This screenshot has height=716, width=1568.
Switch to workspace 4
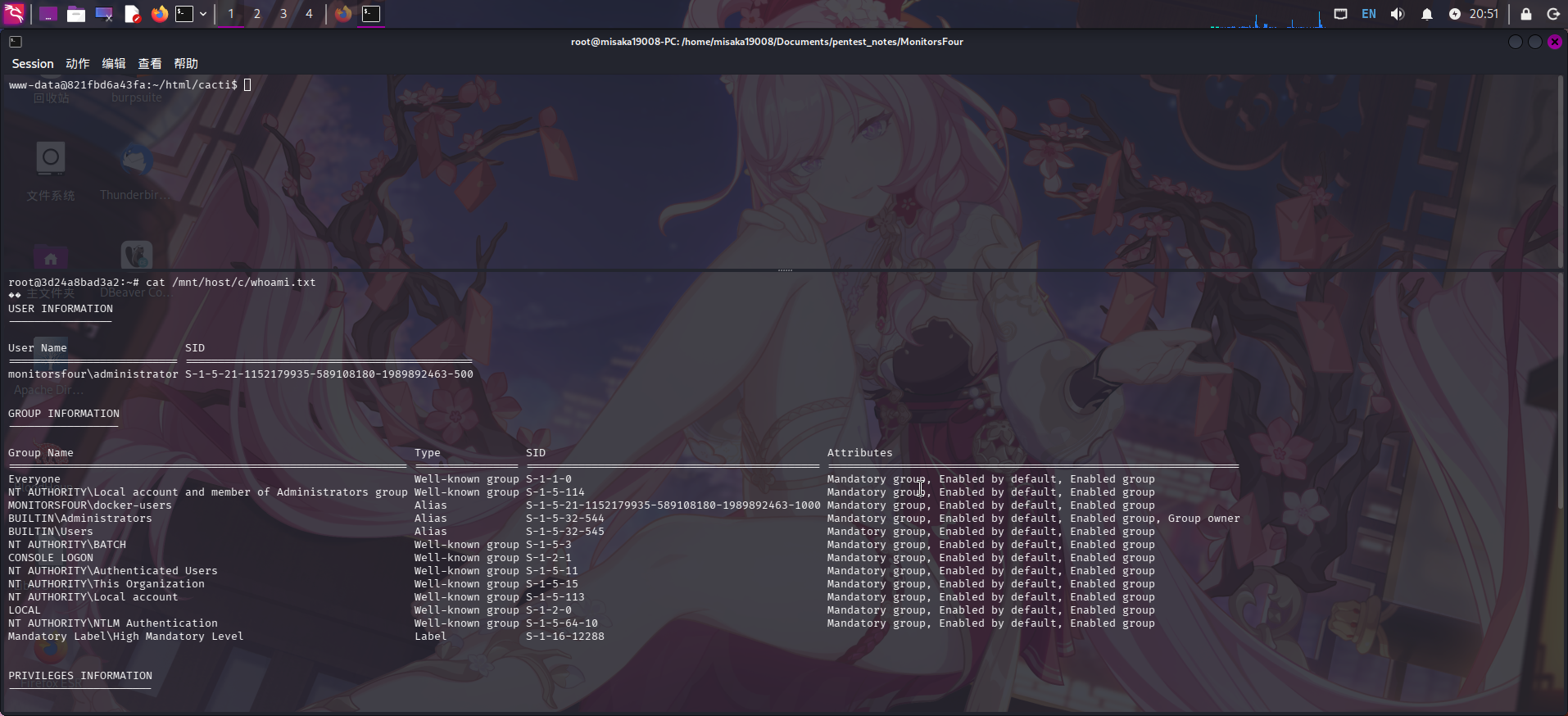coord(309,14)
